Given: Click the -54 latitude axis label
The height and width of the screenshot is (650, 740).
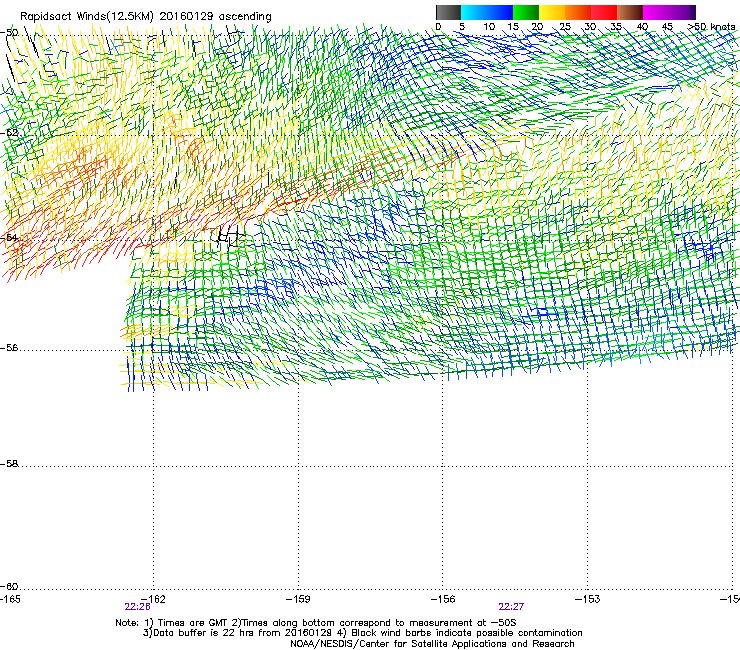Looking at the screenshot, I should tap(10, 237).
